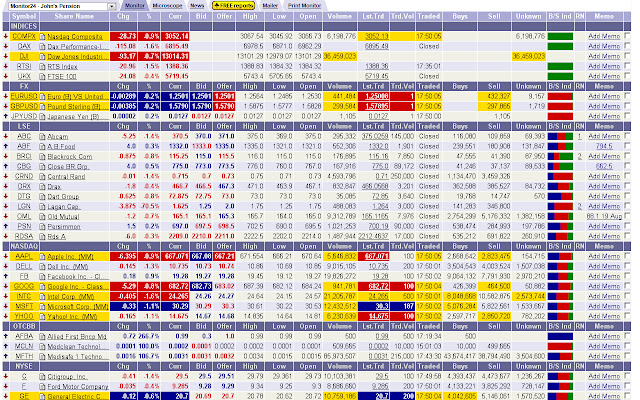Open the Persimmon share name link

click(64, 227)
